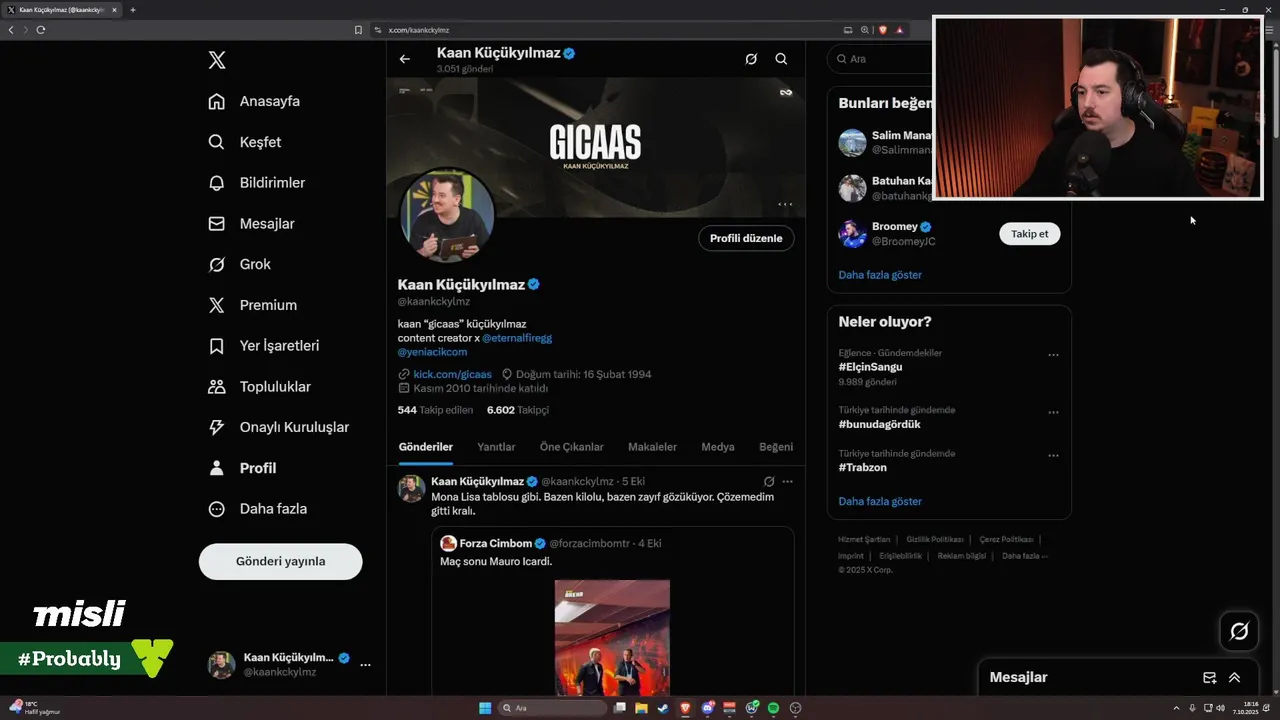Click Grok icon on the Mona Lisa post
The height and width of the screenshot is (720, 1280).
[x=768, y=481]
